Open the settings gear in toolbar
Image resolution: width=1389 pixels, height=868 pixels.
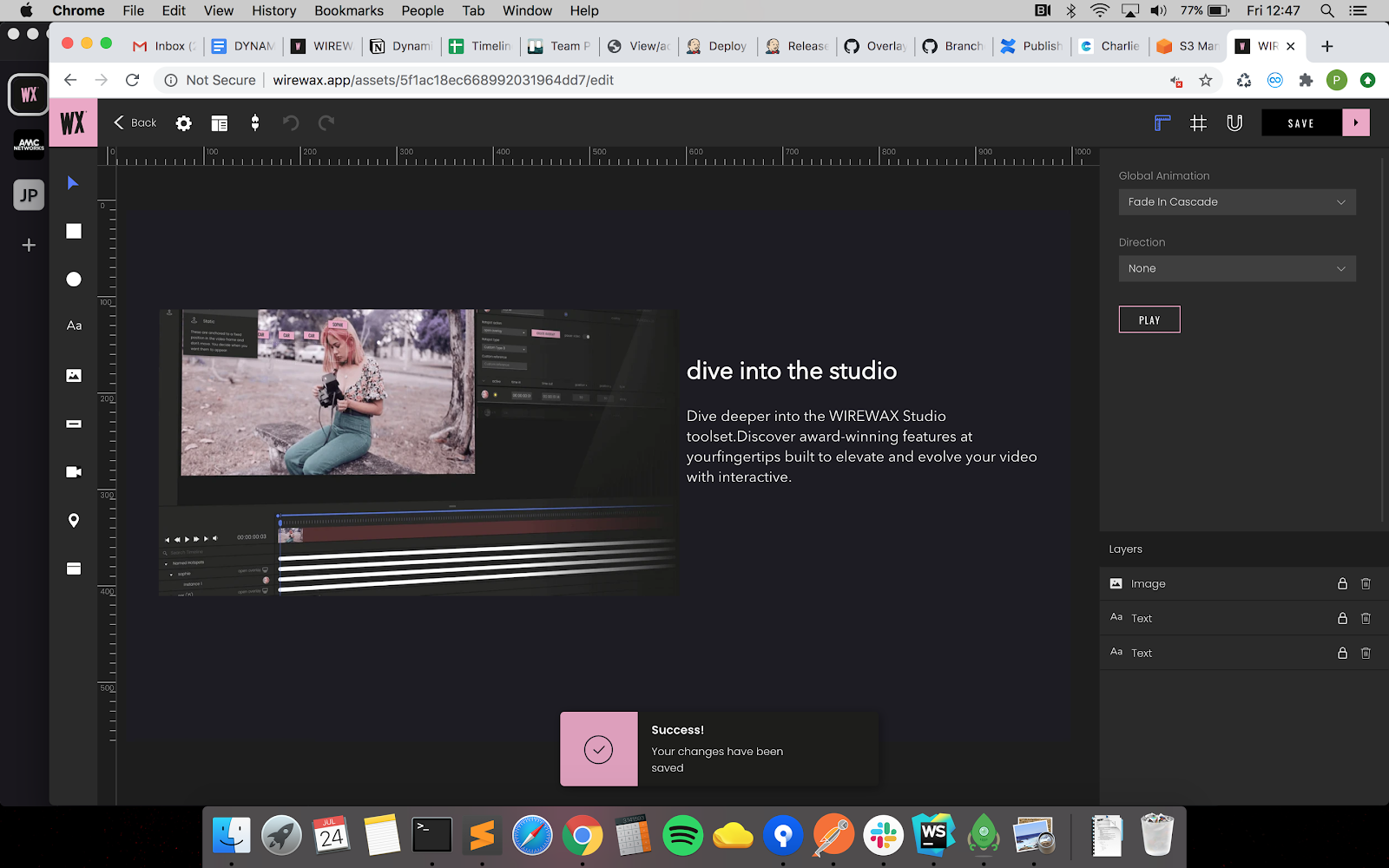(x=183, y=123)
